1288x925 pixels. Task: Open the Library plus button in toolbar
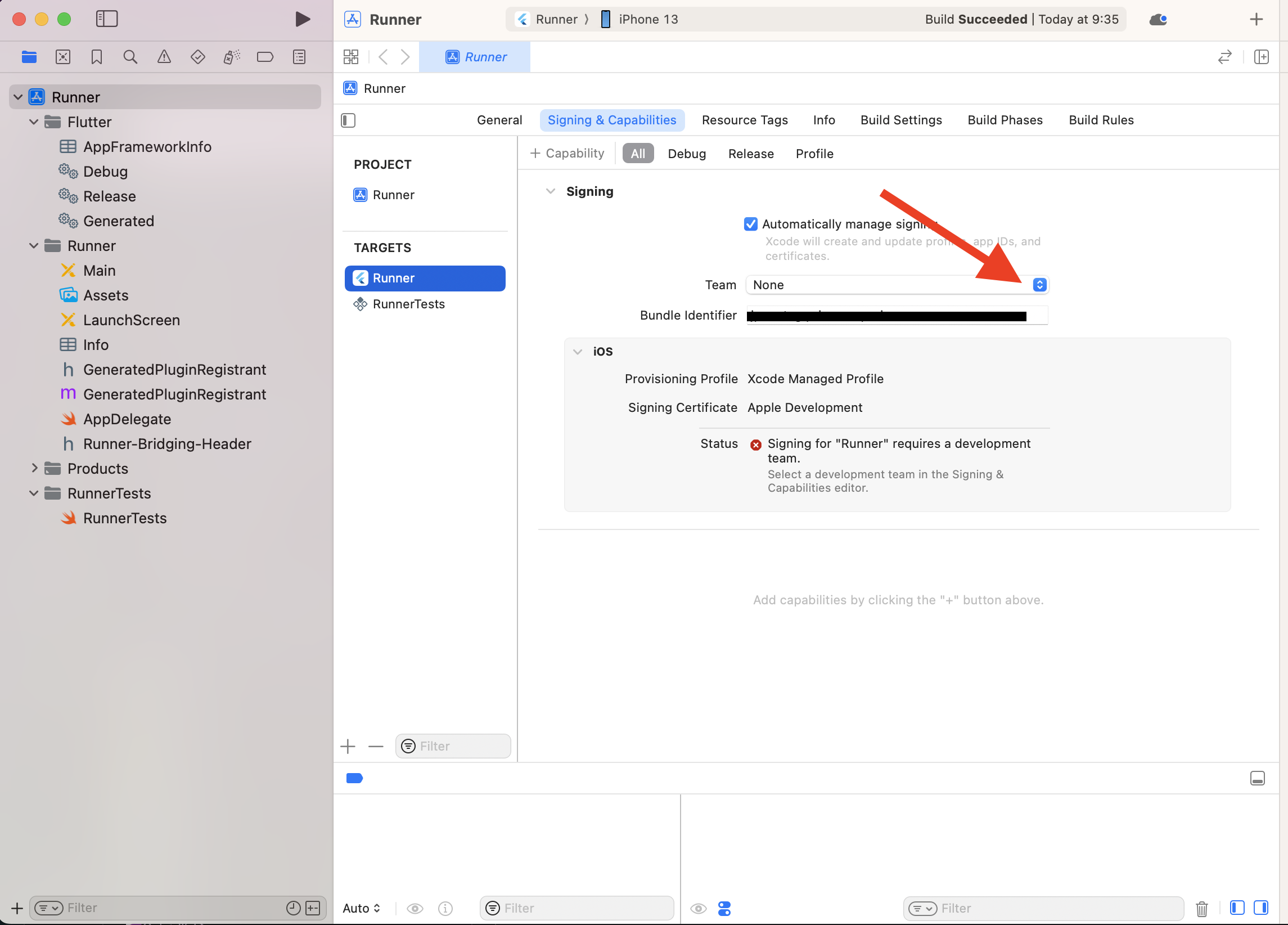tap(1256, 19)
